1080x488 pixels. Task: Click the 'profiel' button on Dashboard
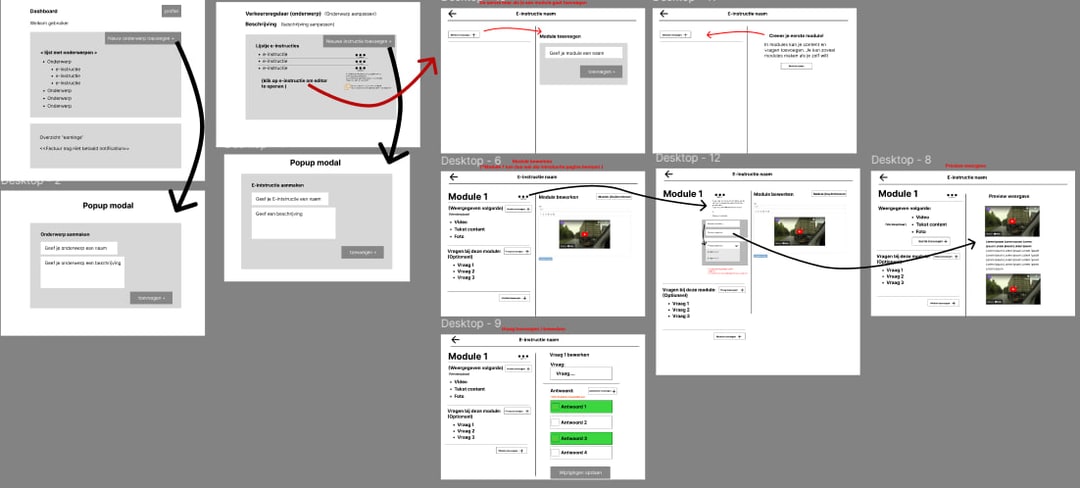pyautogui.click(x=172, y=11)
